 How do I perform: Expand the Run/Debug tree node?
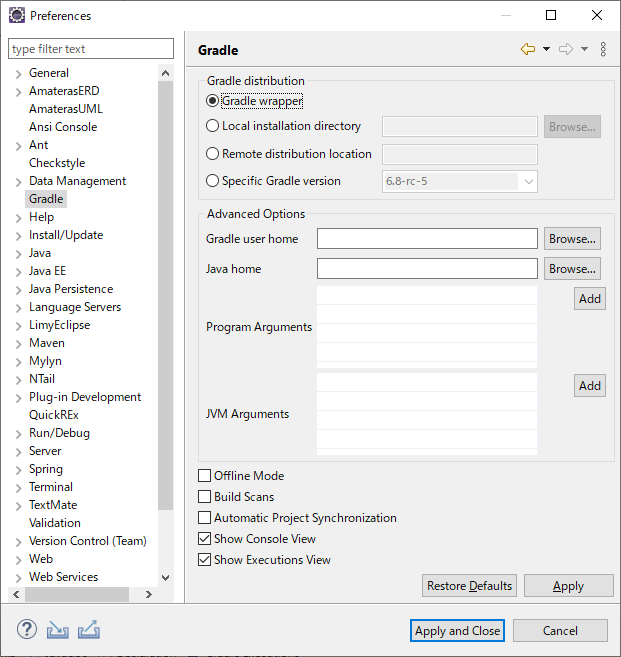pos(18,435)
